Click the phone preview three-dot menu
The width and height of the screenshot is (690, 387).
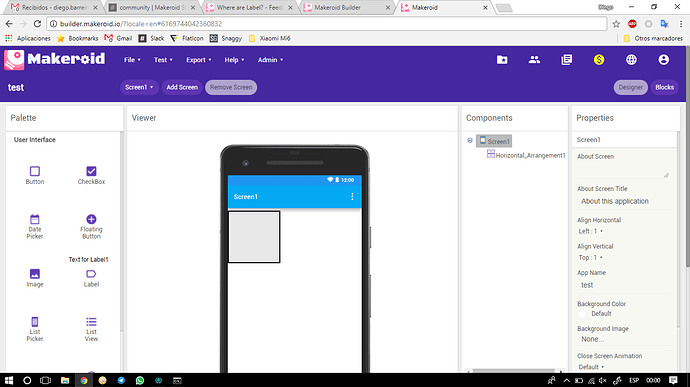[352, 196]
